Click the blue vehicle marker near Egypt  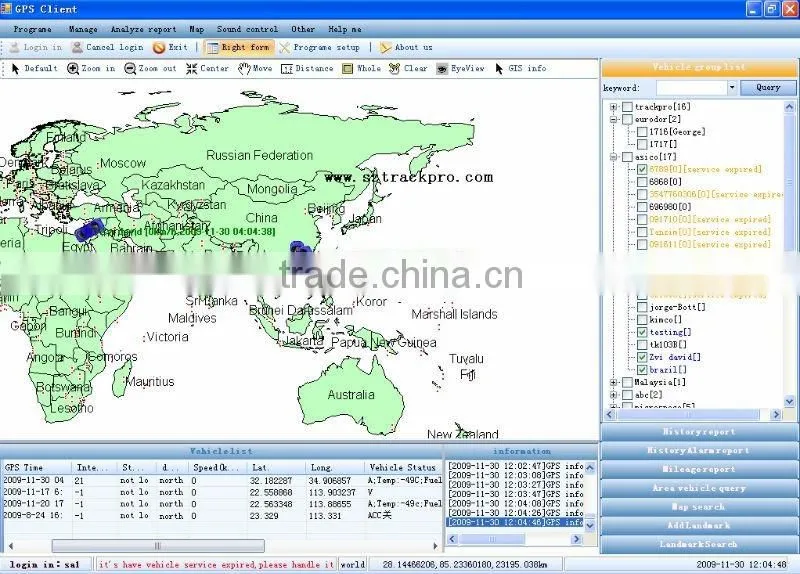pos(89,230)
